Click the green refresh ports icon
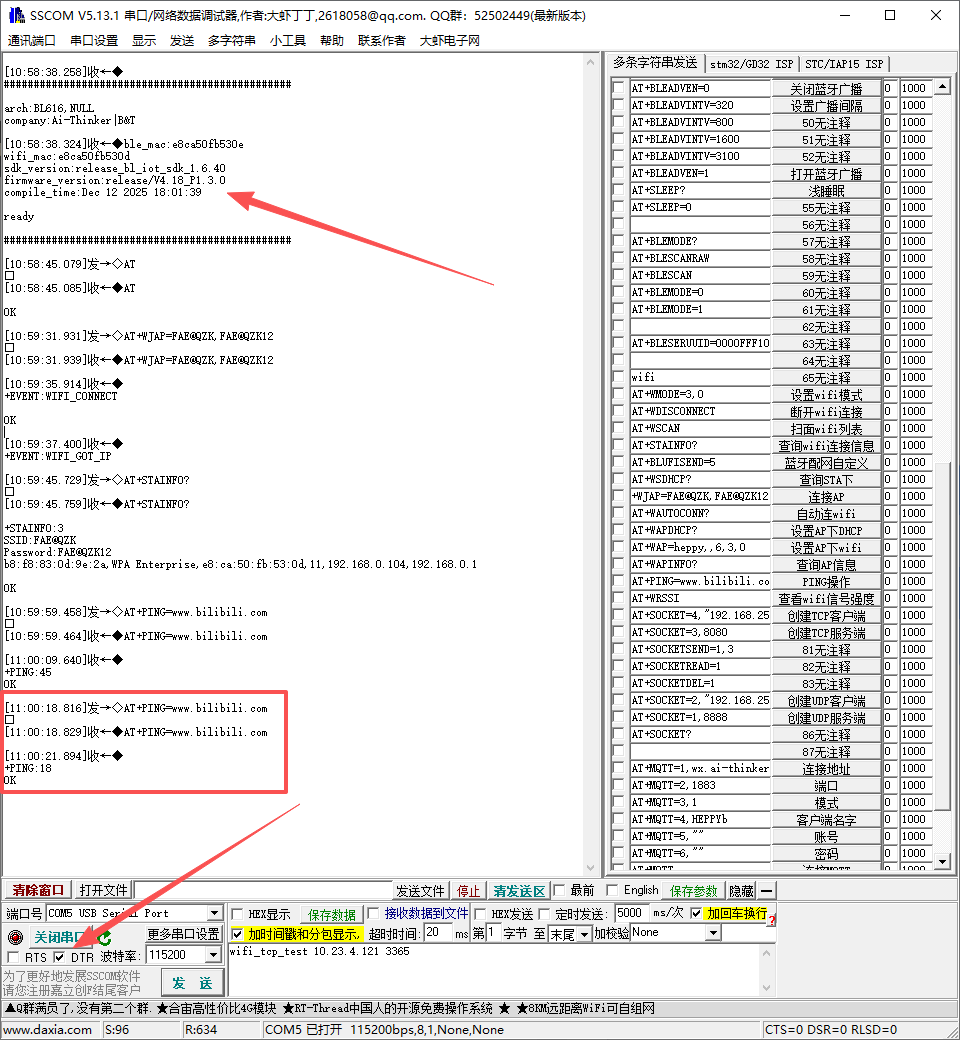Image resolution: width=960 pixels, height=1040 pixels. tap(105, 937)
